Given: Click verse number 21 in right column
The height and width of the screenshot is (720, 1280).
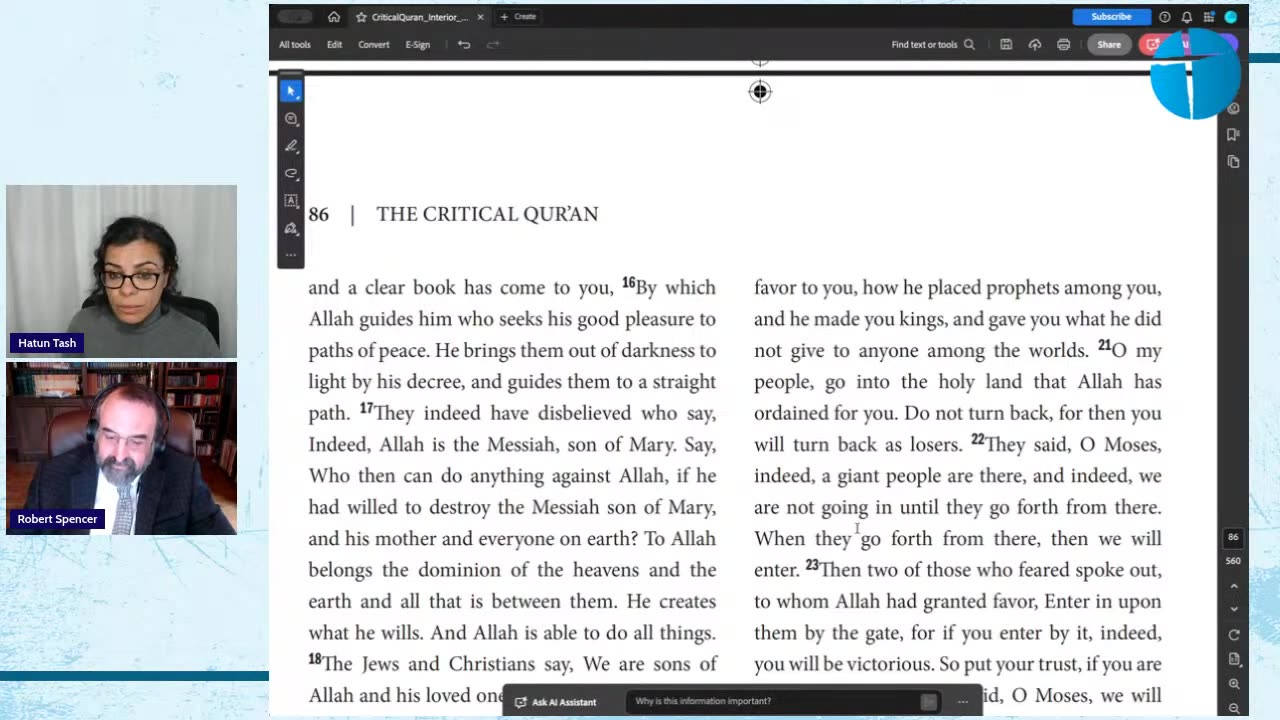Looking at the screenshot, I should click(1104, 345).
